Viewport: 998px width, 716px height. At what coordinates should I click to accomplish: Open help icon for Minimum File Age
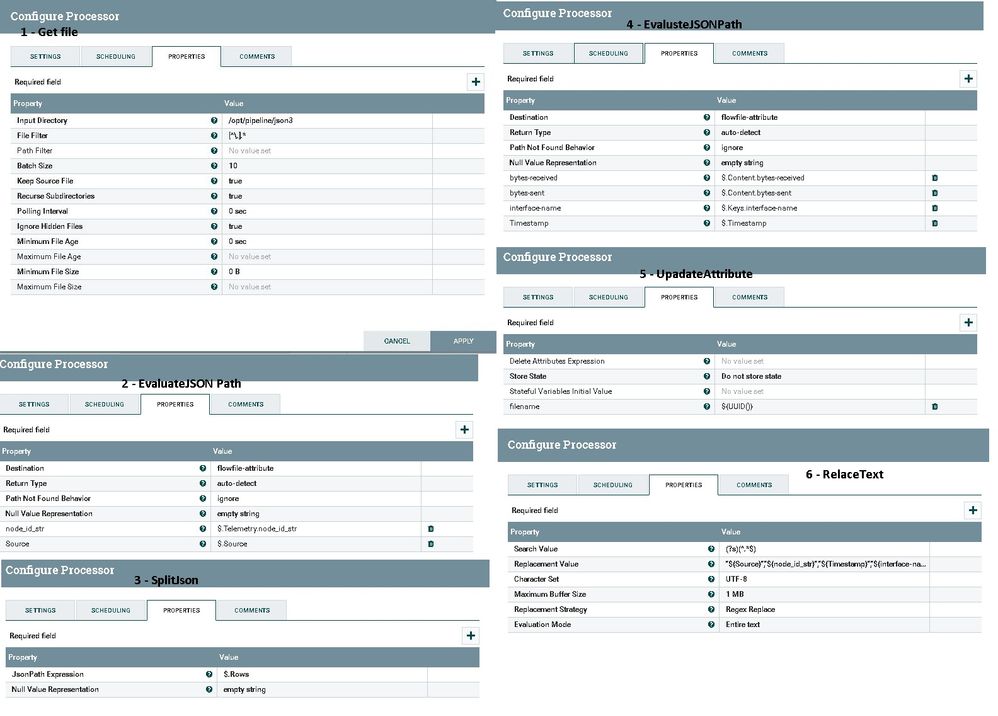pos(214,241)
